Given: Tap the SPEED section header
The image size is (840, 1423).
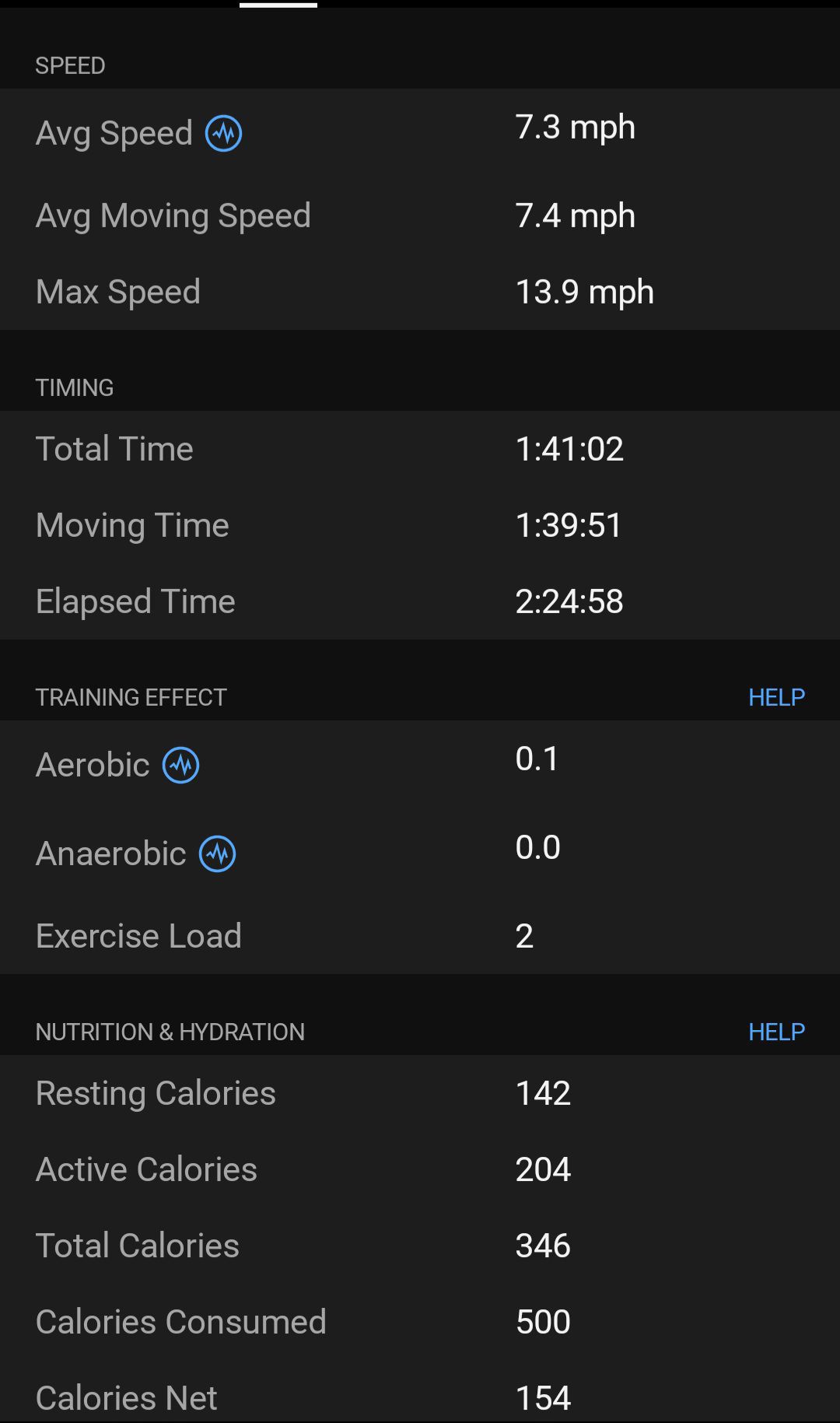Looking at the screenshot, I should click(70, 65).
